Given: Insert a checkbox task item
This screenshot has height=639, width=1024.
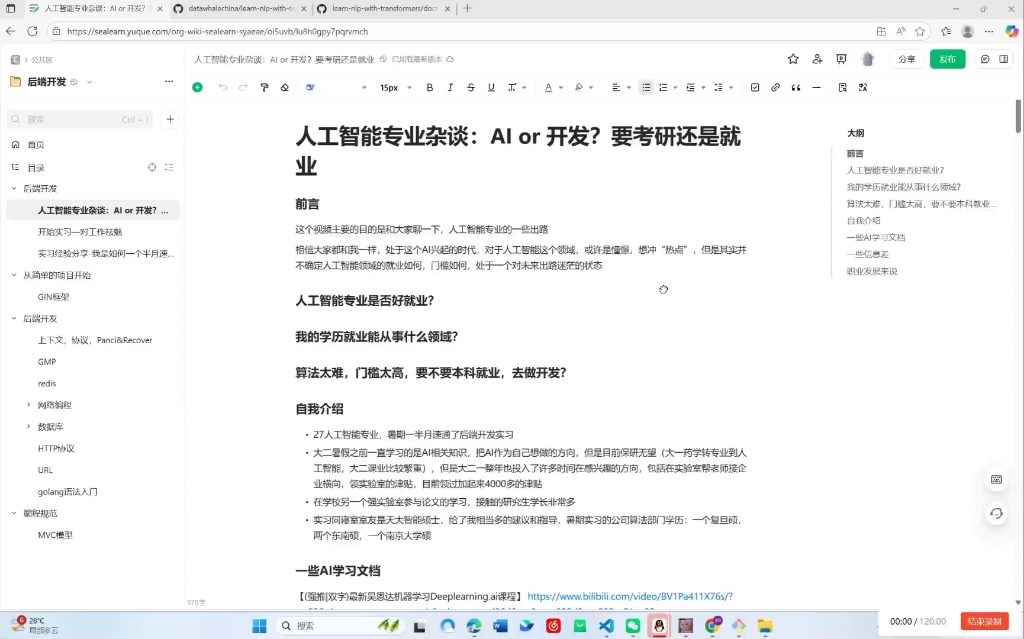Looking at the screenshot, I should pyautogui.click(x=755, y=88).
